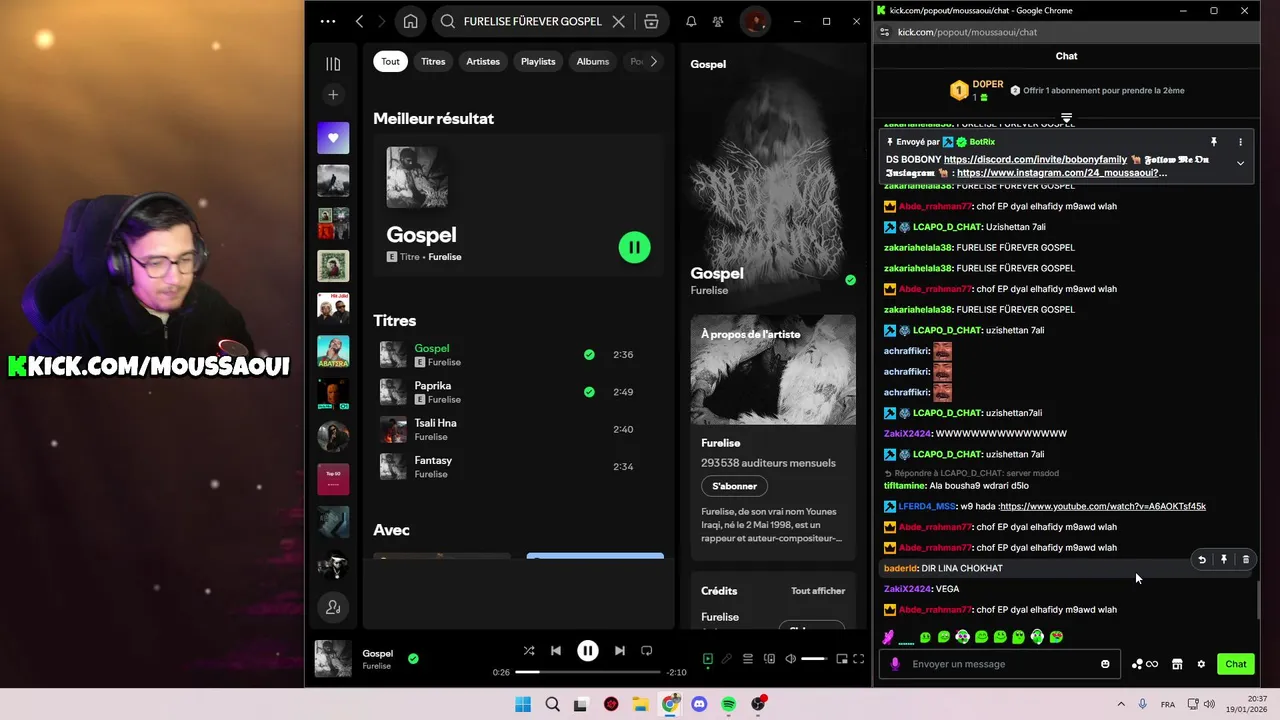Open the Kick shop icon

coord(1177,664)
